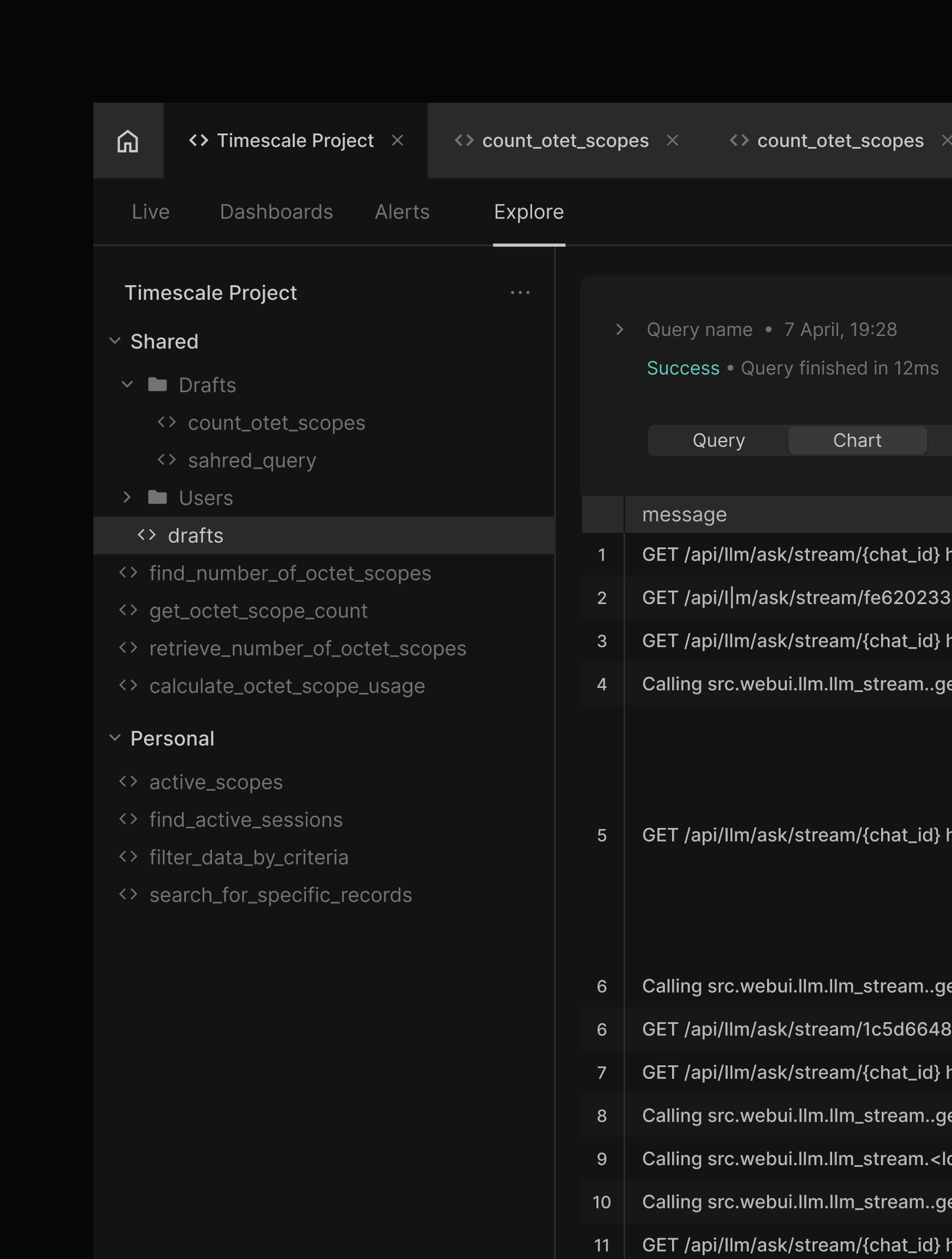The image size is (952, 1259).
Task: Collapse the Shared section
Action: coord(115,341)
